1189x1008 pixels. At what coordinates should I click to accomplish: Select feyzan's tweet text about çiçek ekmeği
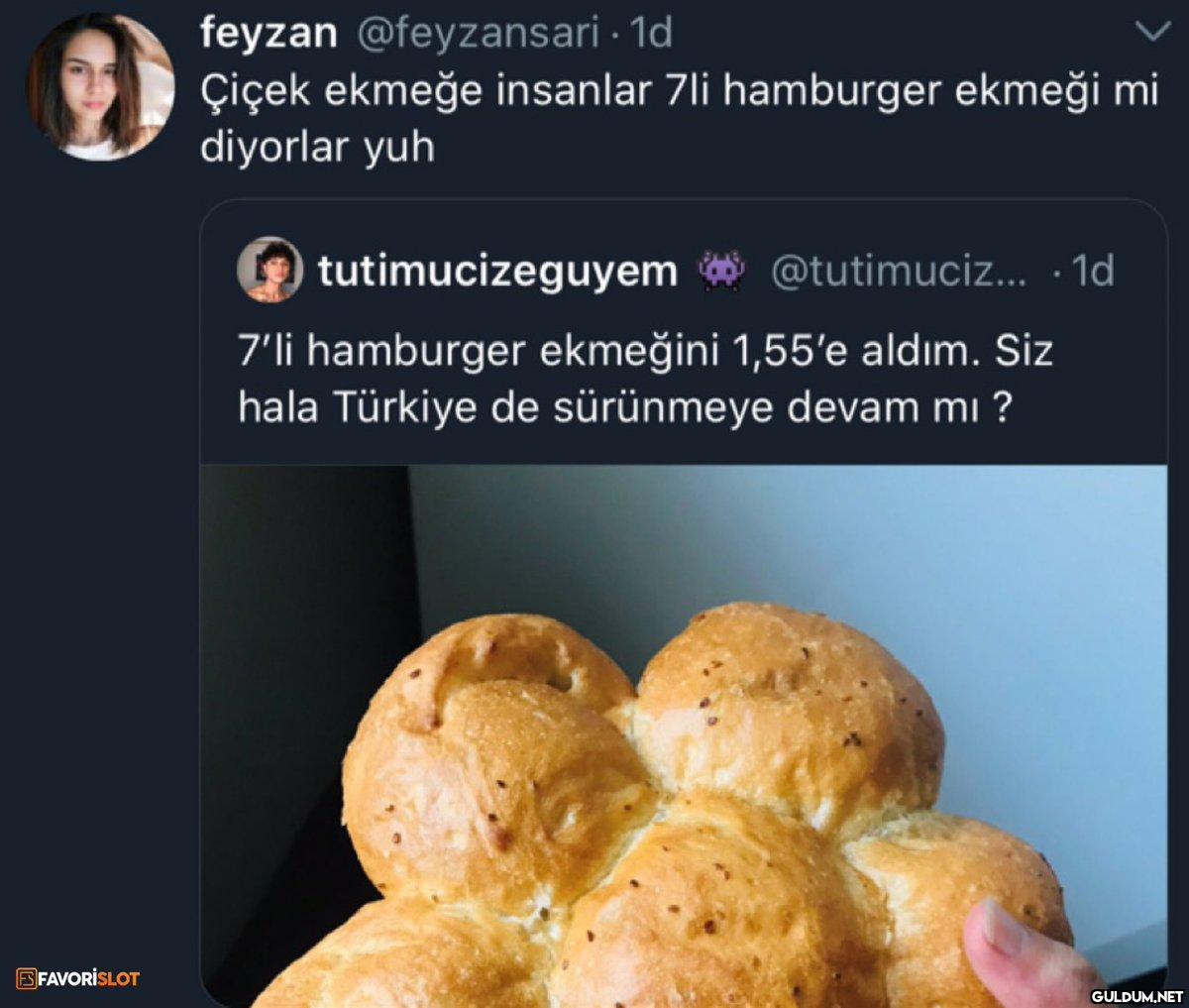coord(679,119)
